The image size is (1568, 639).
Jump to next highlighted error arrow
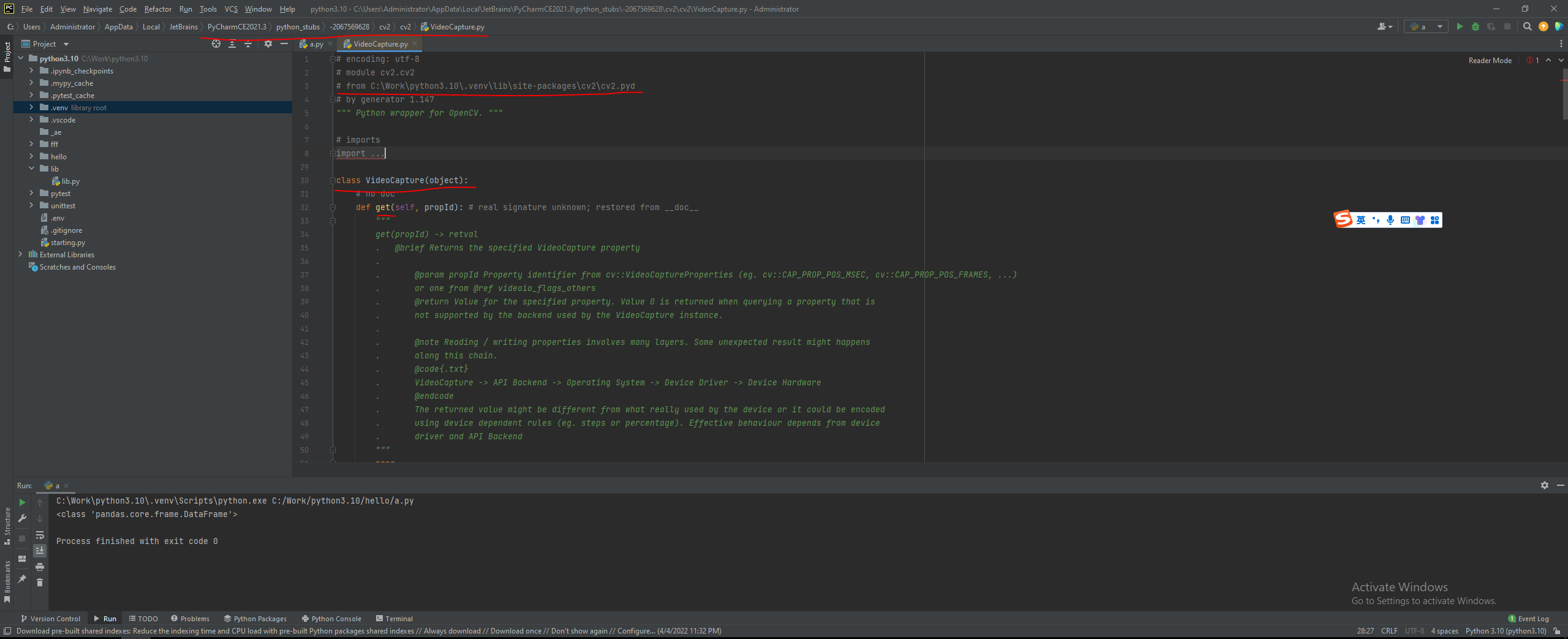pyautogui.click(x=1561, y=60)
